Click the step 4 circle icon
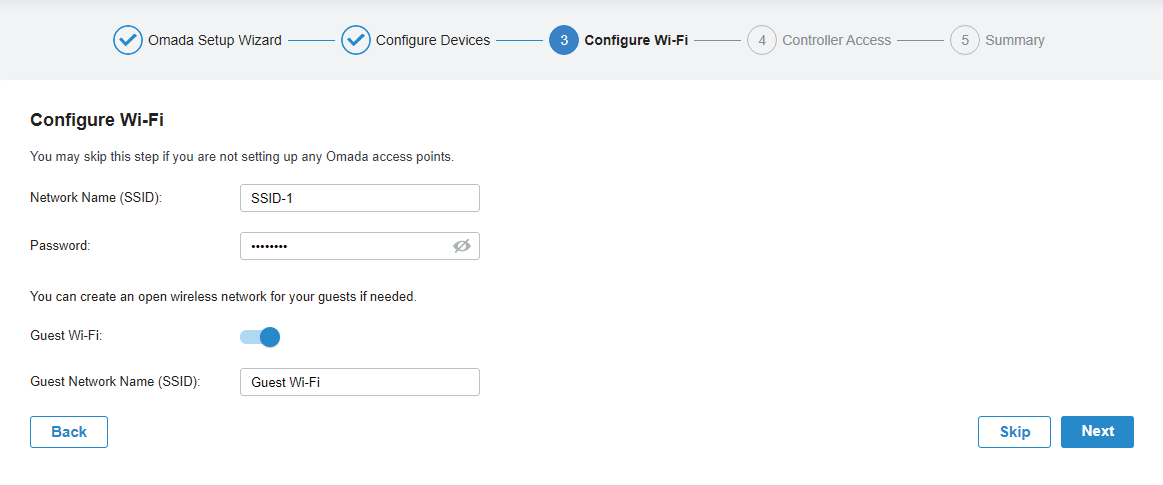1163x485 pixels. tap(762, 41)
